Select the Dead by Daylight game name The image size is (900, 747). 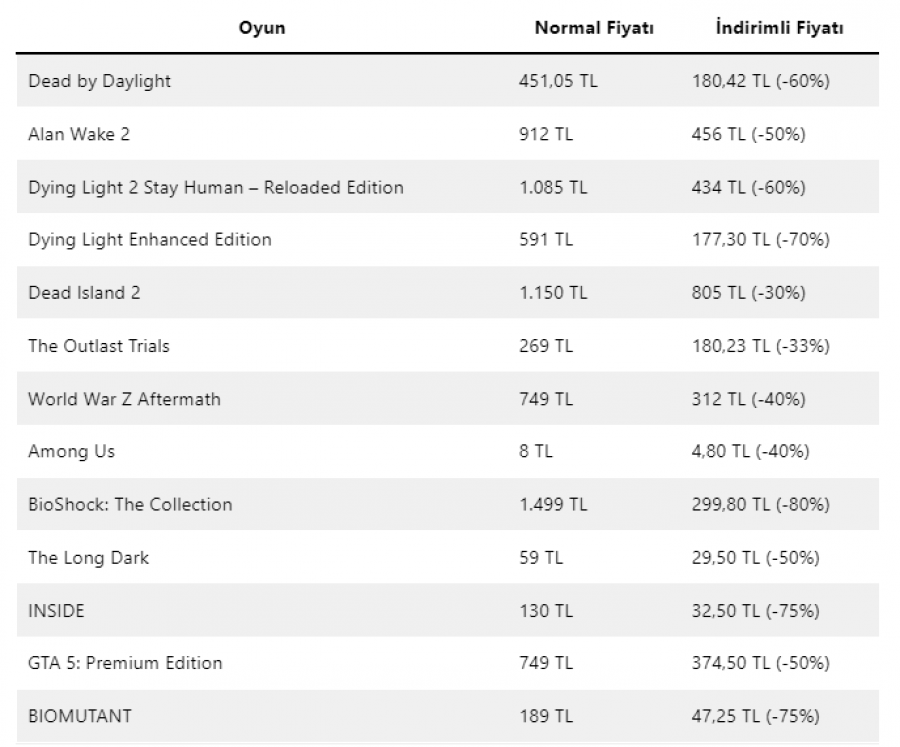[x=99, y=81]
